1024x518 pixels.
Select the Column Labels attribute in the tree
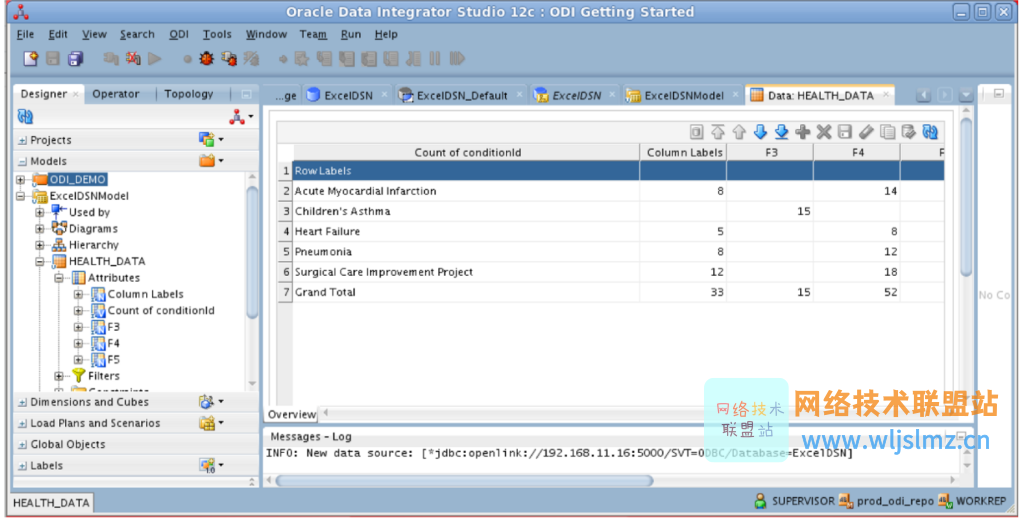tap(146, 294)
